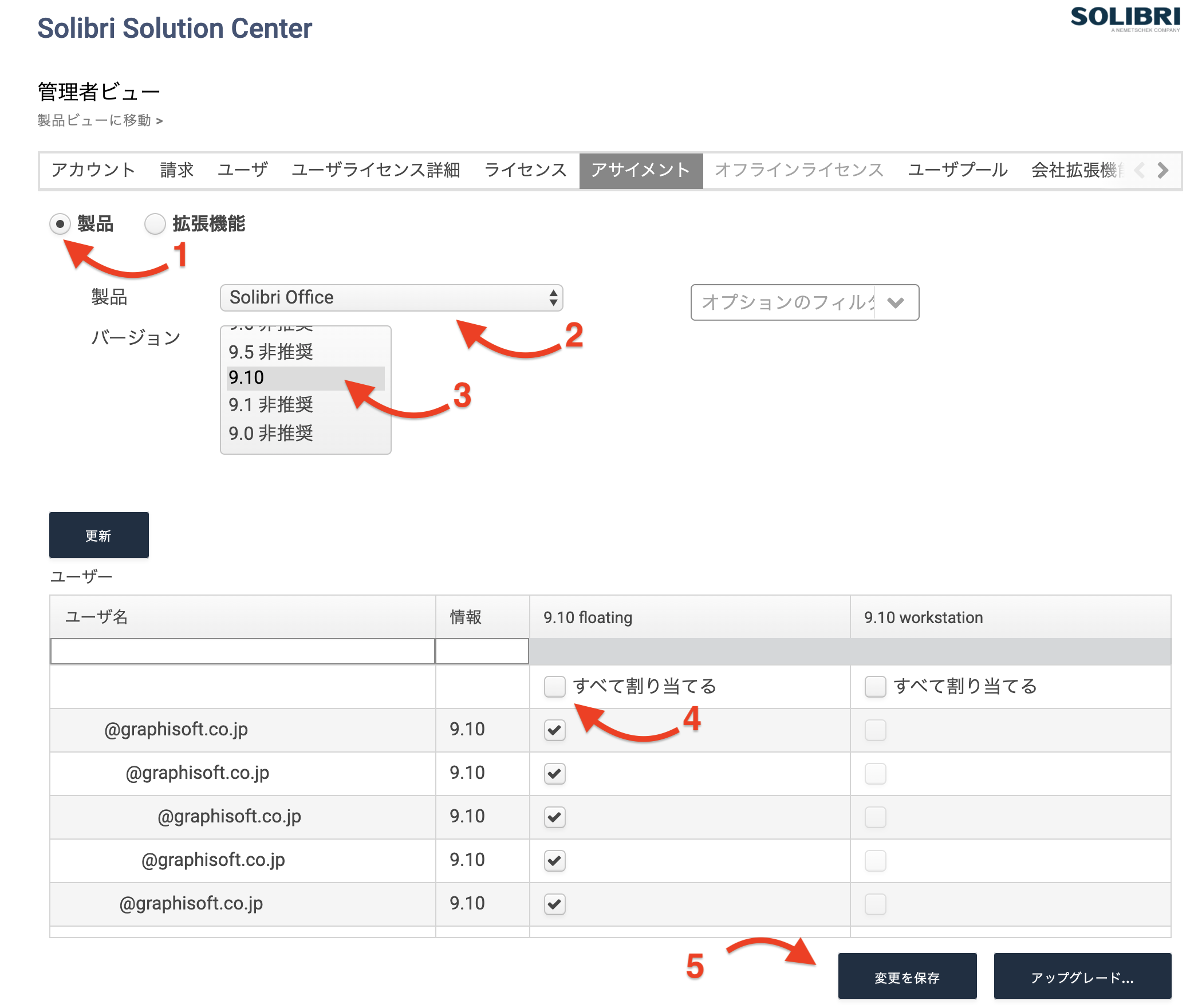Uncheck floating box in third @graphisoft.co.jp row
Image resolution: width=1198 pixels, height=1008 pixels.
554,817
